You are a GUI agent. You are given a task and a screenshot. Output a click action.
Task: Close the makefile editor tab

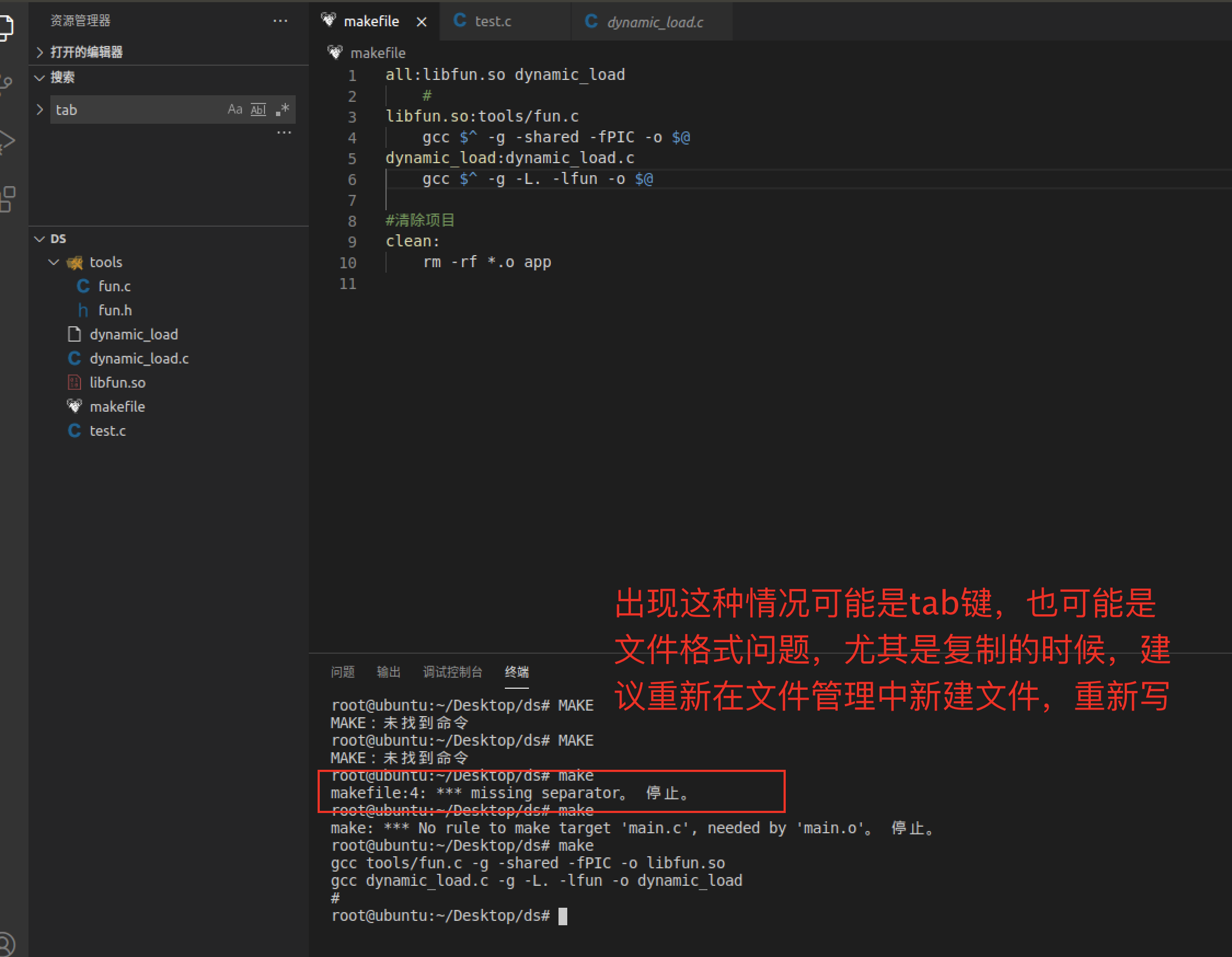422,22
